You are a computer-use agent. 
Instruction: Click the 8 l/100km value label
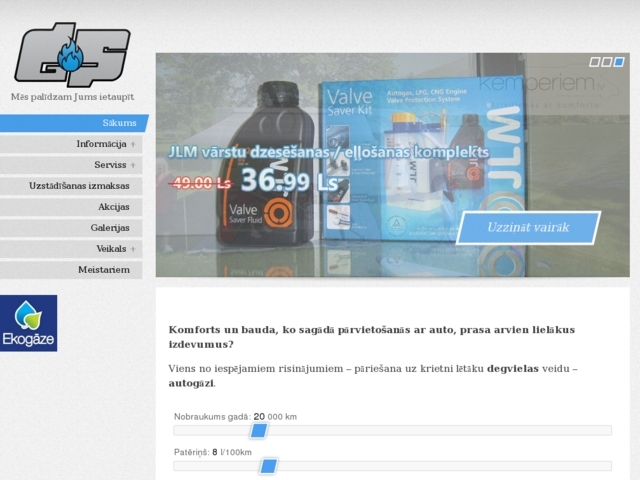pyautogui.click(x=232, y=452)
